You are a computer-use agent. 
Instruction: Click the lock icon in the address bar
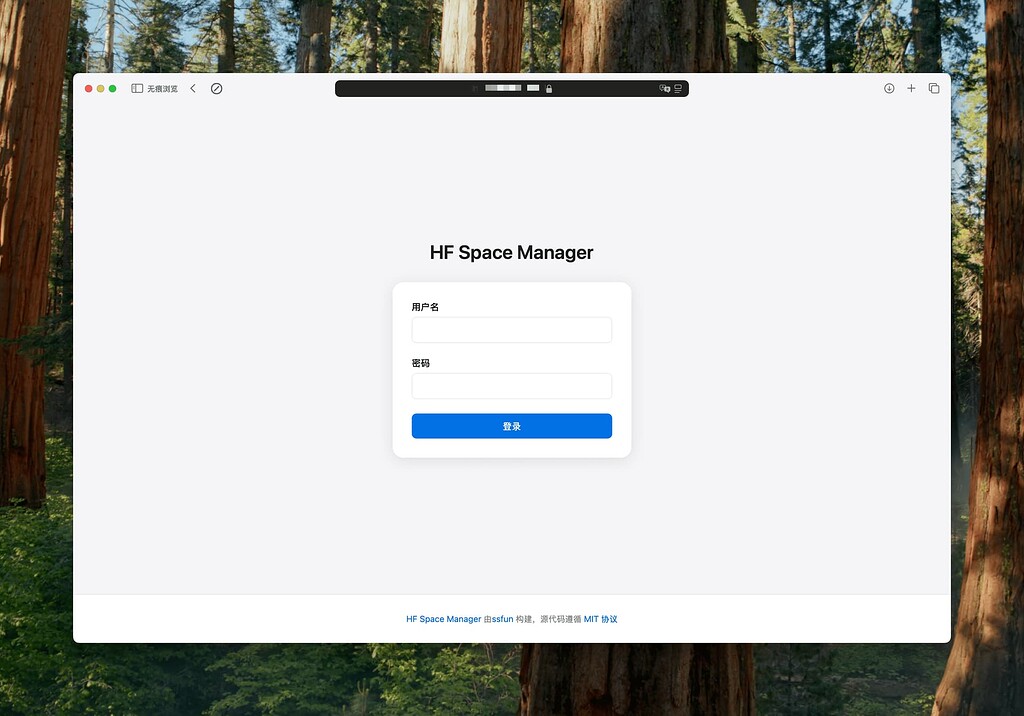pos(549,88)
